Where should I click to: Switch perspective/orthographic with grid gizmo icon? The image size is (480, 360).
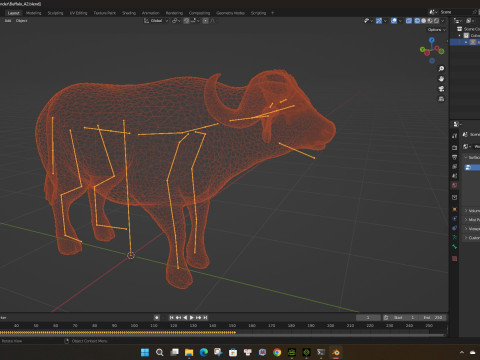(x=441, y=99)
